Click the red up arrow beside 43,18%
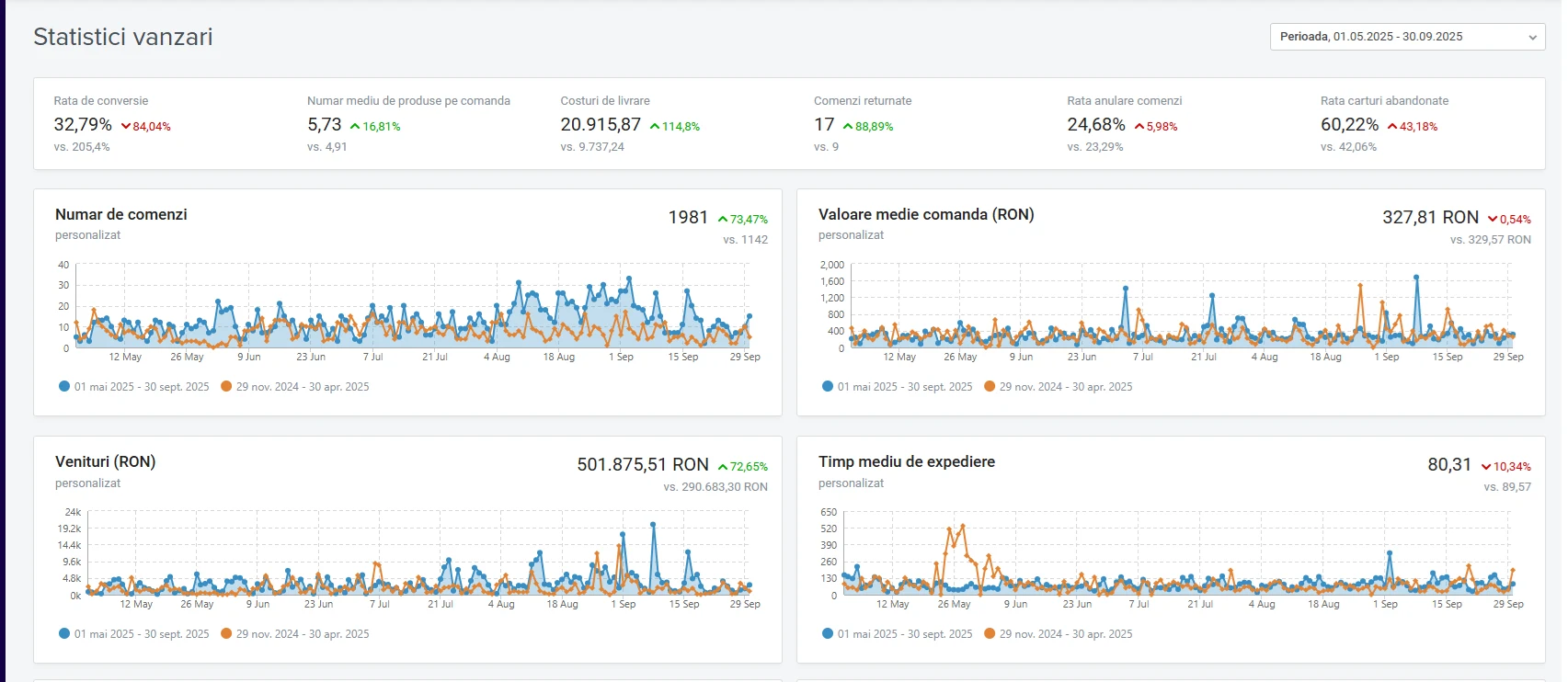The width and height of the screenshot is (1568, 682). click(1392, 127)
